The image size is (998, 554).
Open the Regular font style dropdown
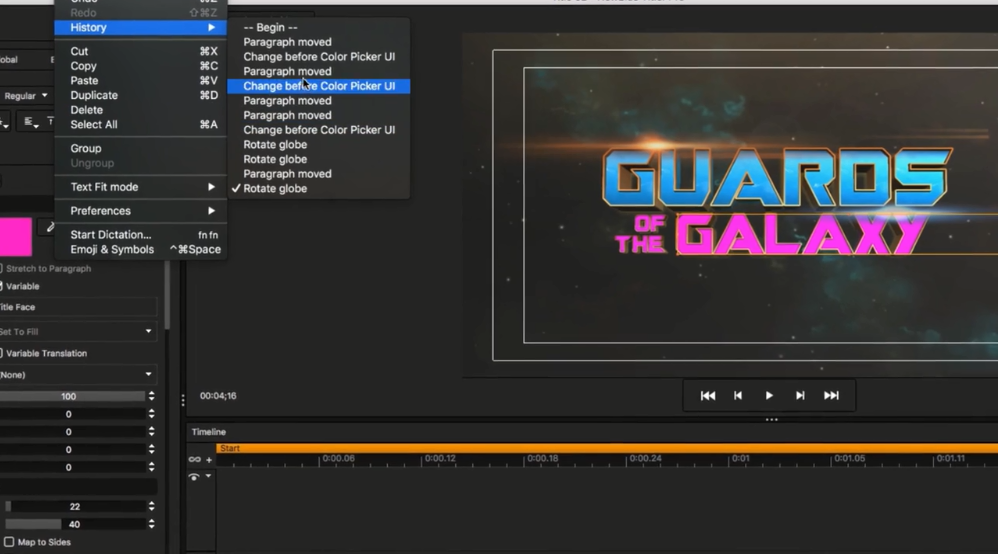coord(26,96)
